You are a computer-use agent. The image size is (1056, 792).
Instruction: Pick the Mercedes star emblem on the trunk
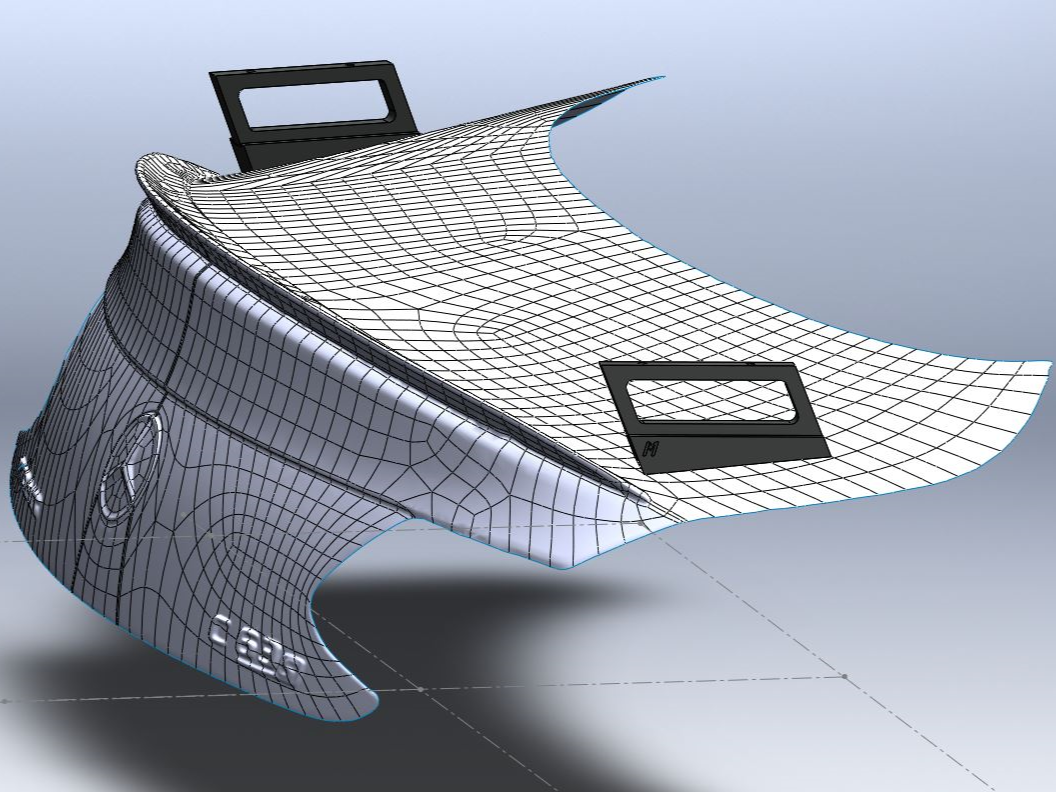(131, 467)
